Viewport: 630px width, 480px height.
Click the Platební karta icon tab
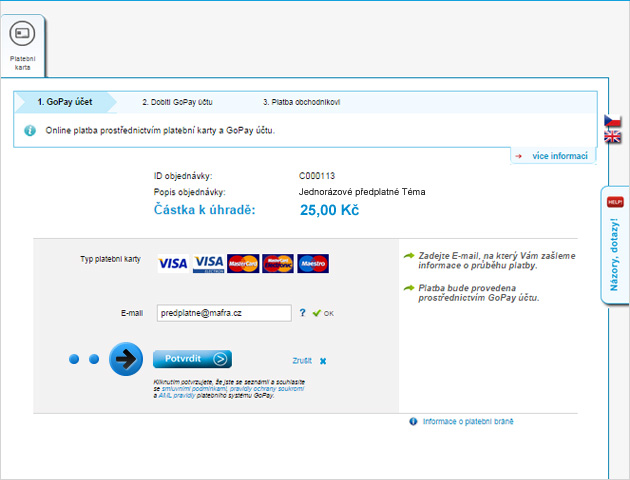tap(22, 44)
